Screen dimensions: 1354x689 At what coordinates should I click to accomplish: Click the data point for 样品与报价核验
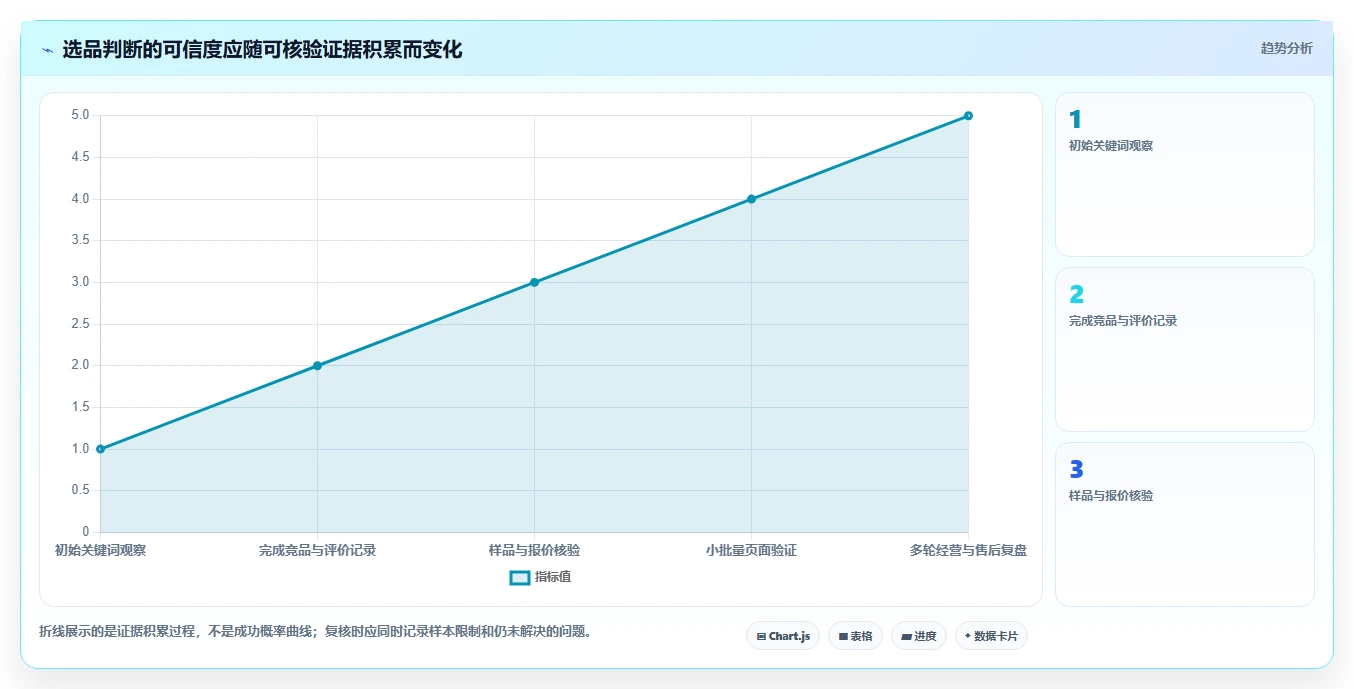[534, 282]
